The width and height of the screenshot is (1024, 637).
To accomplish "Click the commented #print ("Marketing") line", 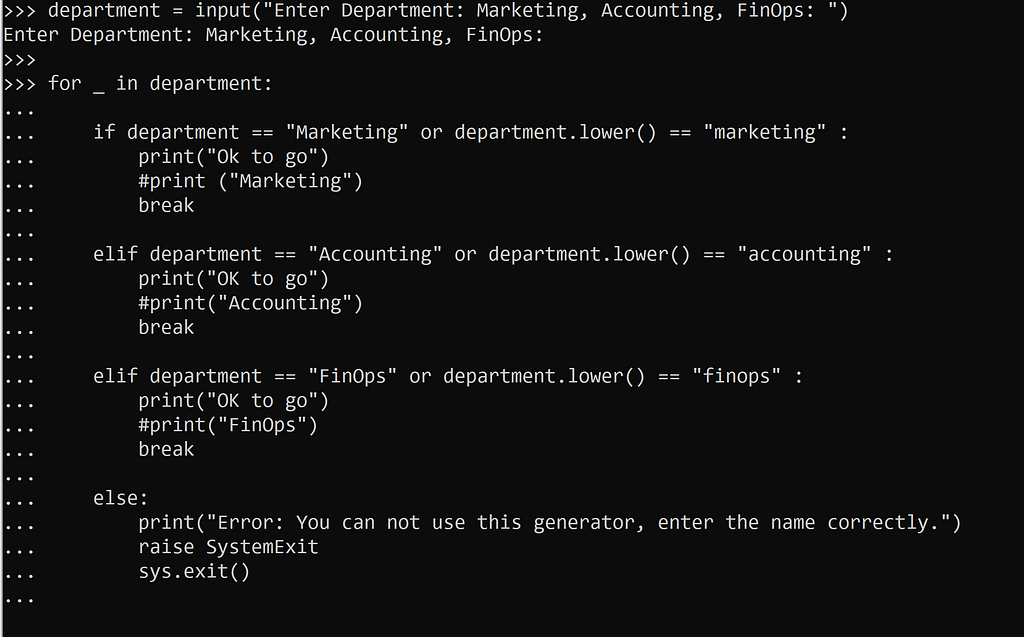I will click(250, 181).
